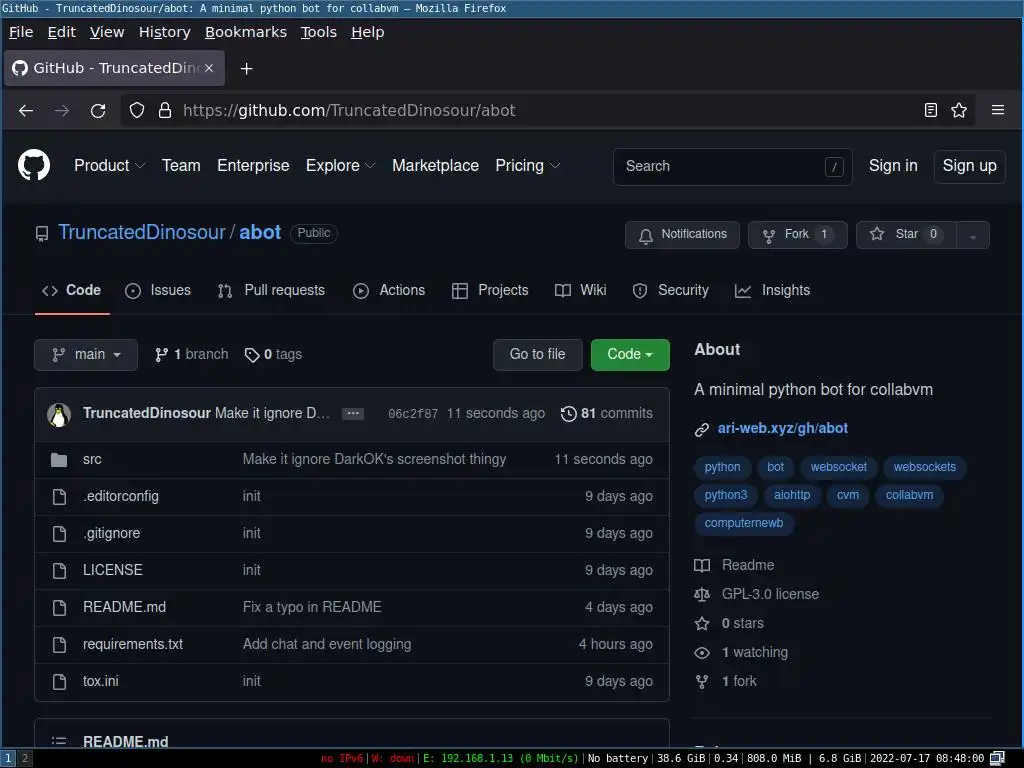Viewport: 1024px width, 768px height.
Task: Open the Firefox View menu
Action: click(x=106, y=32)
